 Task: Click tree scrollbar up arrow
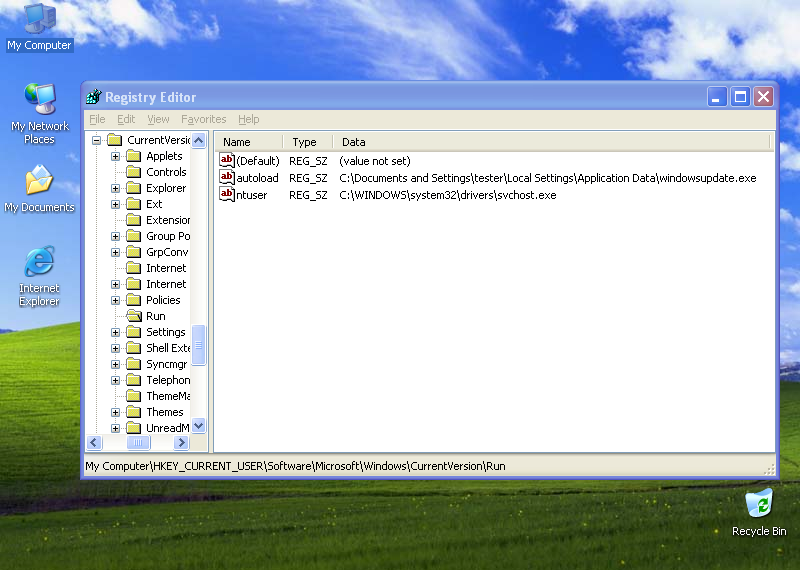click(x=198, y=140)
